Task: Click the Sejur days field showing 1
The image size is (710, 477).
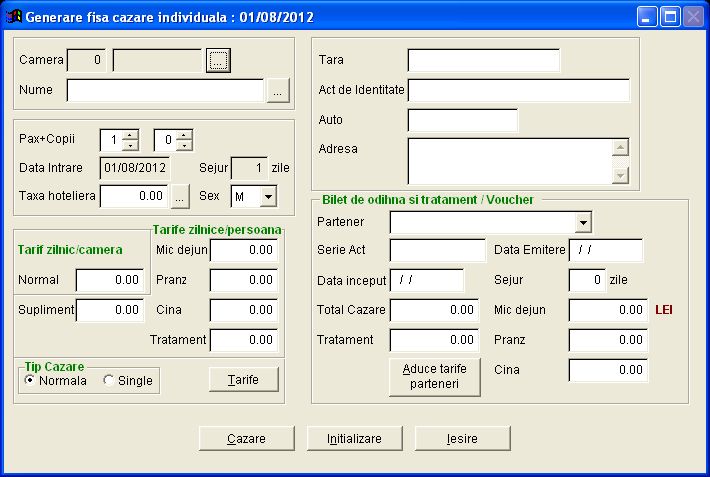Action: click(249, 168)
